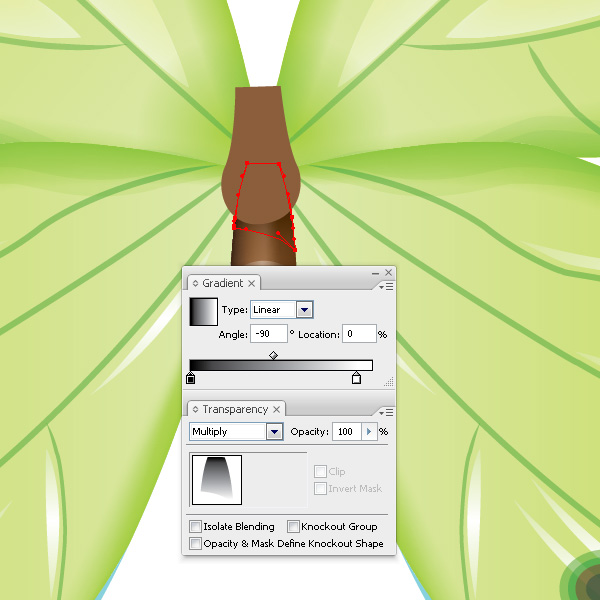Click the brown butterfly body shape
The image size is (600, 600).
(261, 153)
